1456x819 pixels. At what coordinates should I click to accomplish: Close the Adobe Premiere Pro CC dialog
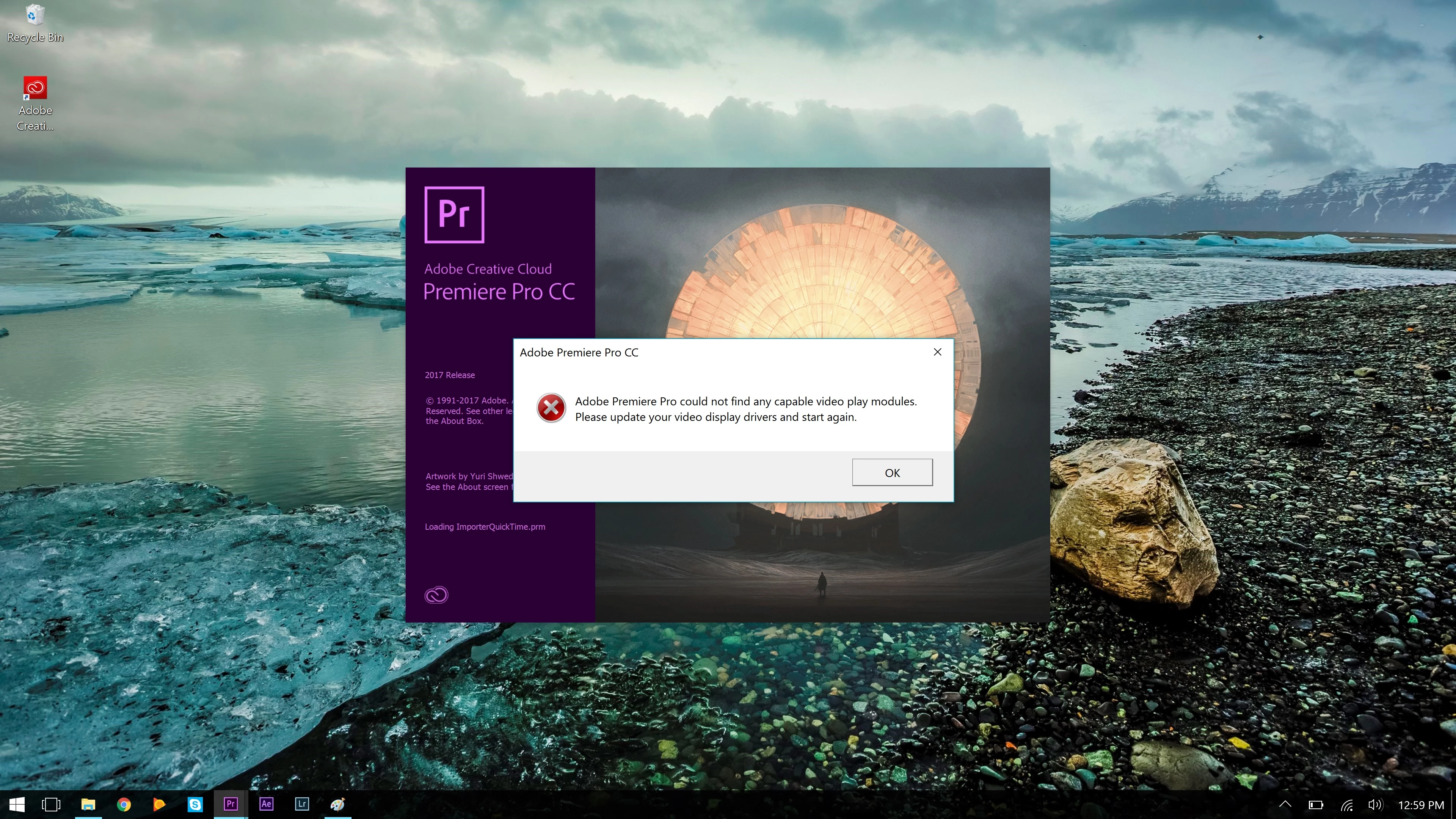click(x=937, y=352)
